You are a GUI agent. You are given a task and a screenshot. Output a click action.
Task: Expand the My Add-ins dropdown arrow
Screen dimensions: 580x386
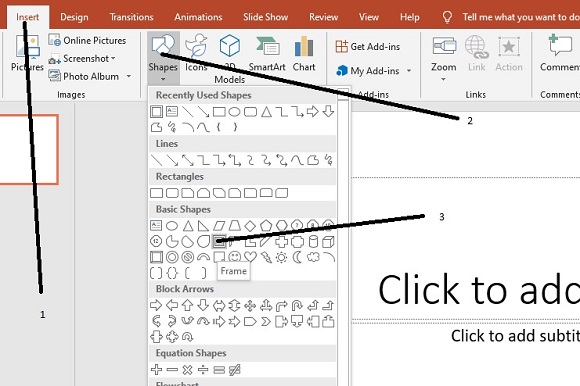(x=409, y=70)
